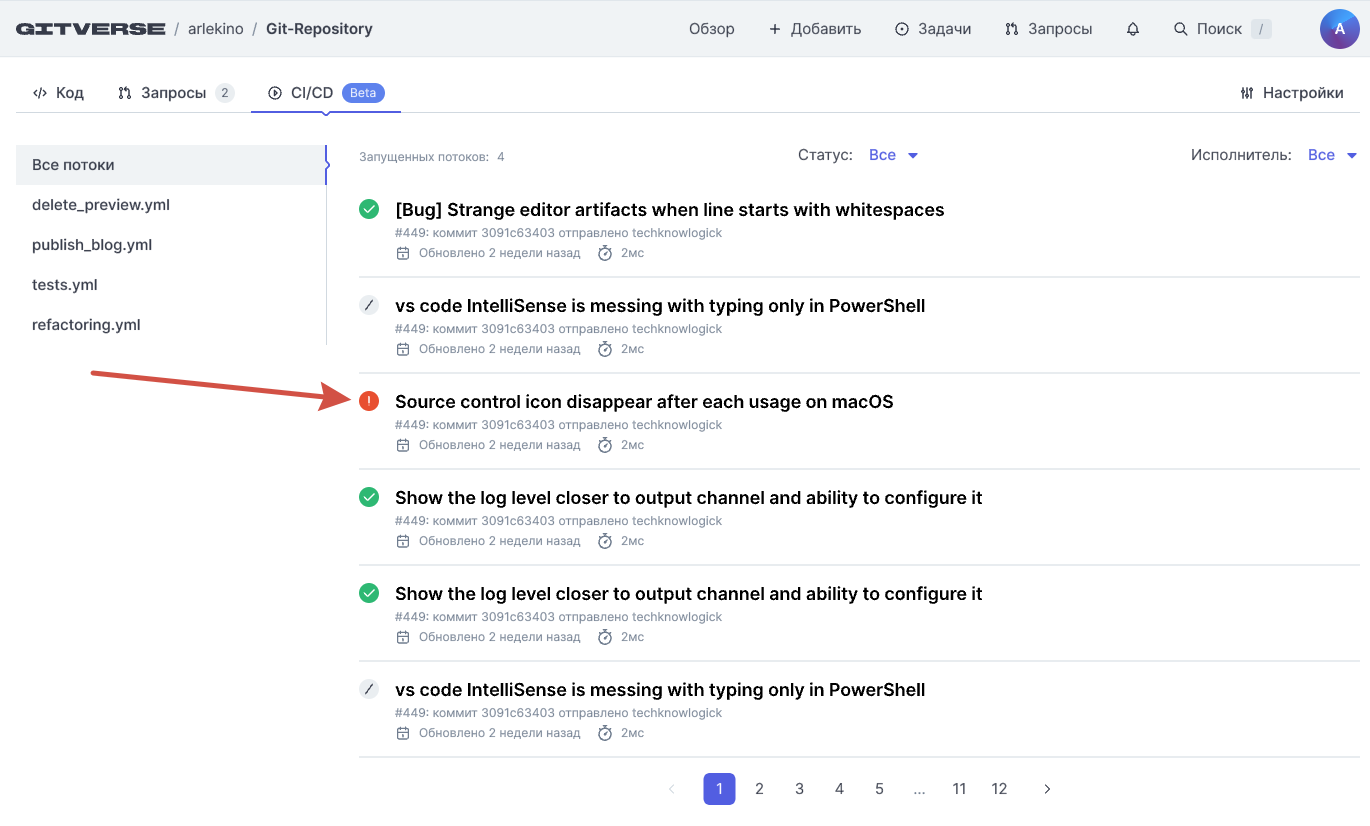This screenshot has height=826, width=1370.
Task: Select the CI/CD tab
Action: [326, 93]
